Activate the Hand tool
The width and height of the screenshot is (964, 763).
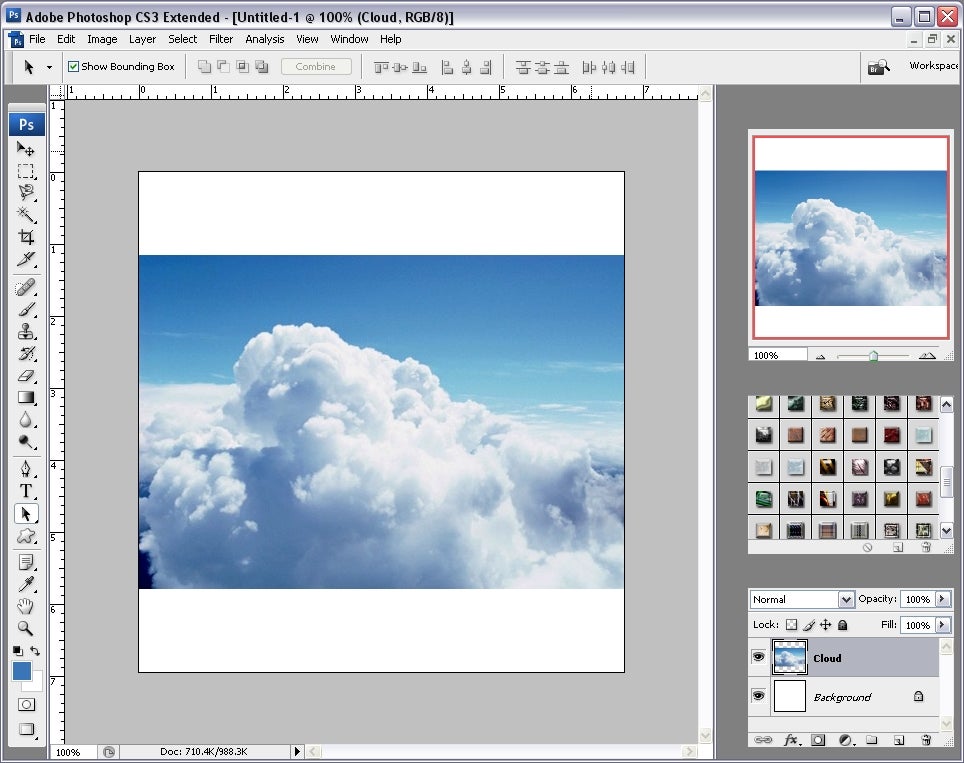click(x=26, y=606)
